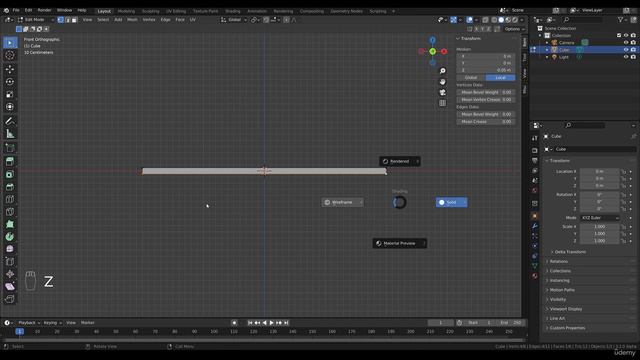Choose Wireframe in shading pie menu
Image resolution: width=640 pixels, height=360 pixels.
coord(342,202)
